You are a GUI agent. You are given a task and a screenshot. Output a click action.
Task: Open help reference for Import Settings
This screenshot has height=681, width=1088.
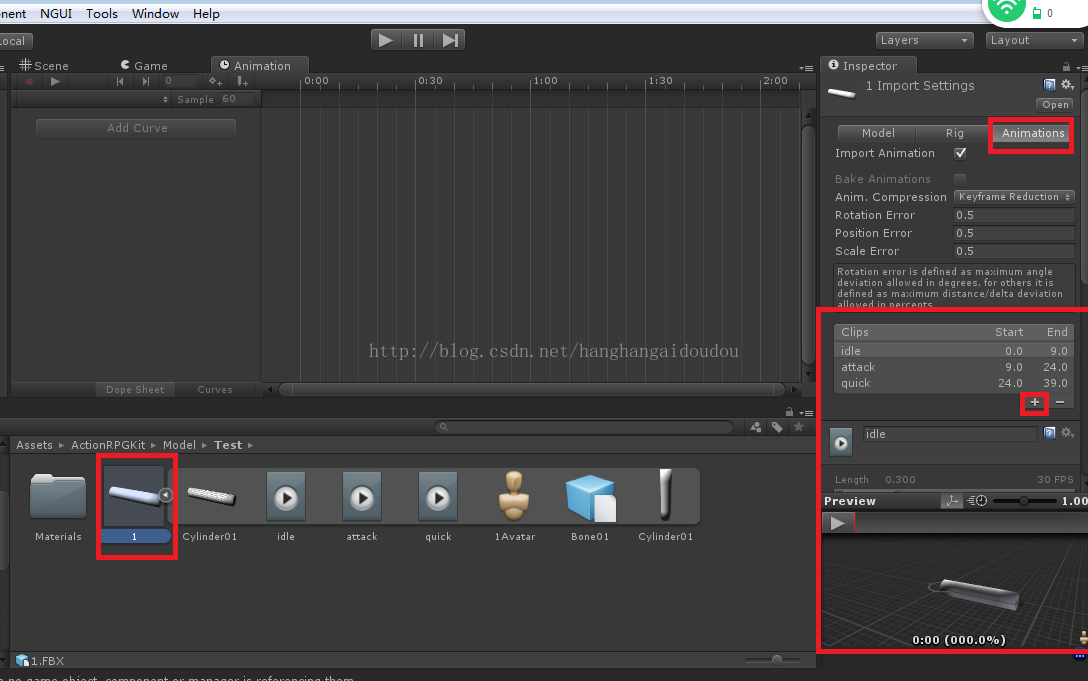(x=1049, y=85)
